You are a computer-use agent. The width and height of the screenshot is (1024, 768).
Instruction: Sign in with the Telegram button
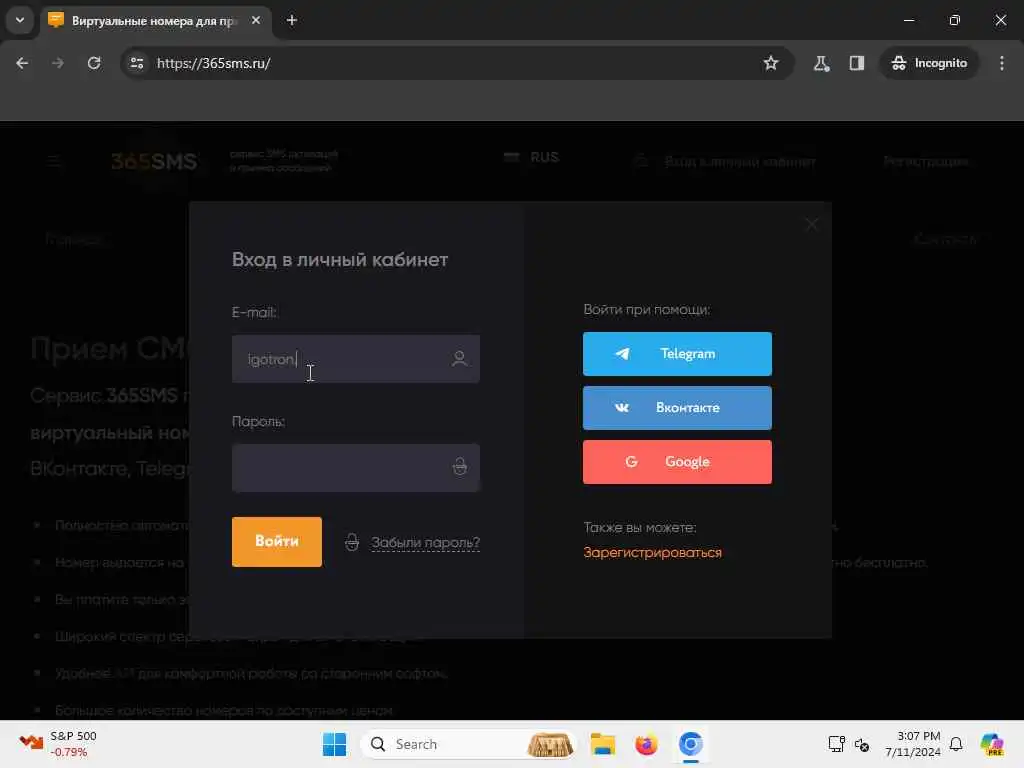[677, 354]
